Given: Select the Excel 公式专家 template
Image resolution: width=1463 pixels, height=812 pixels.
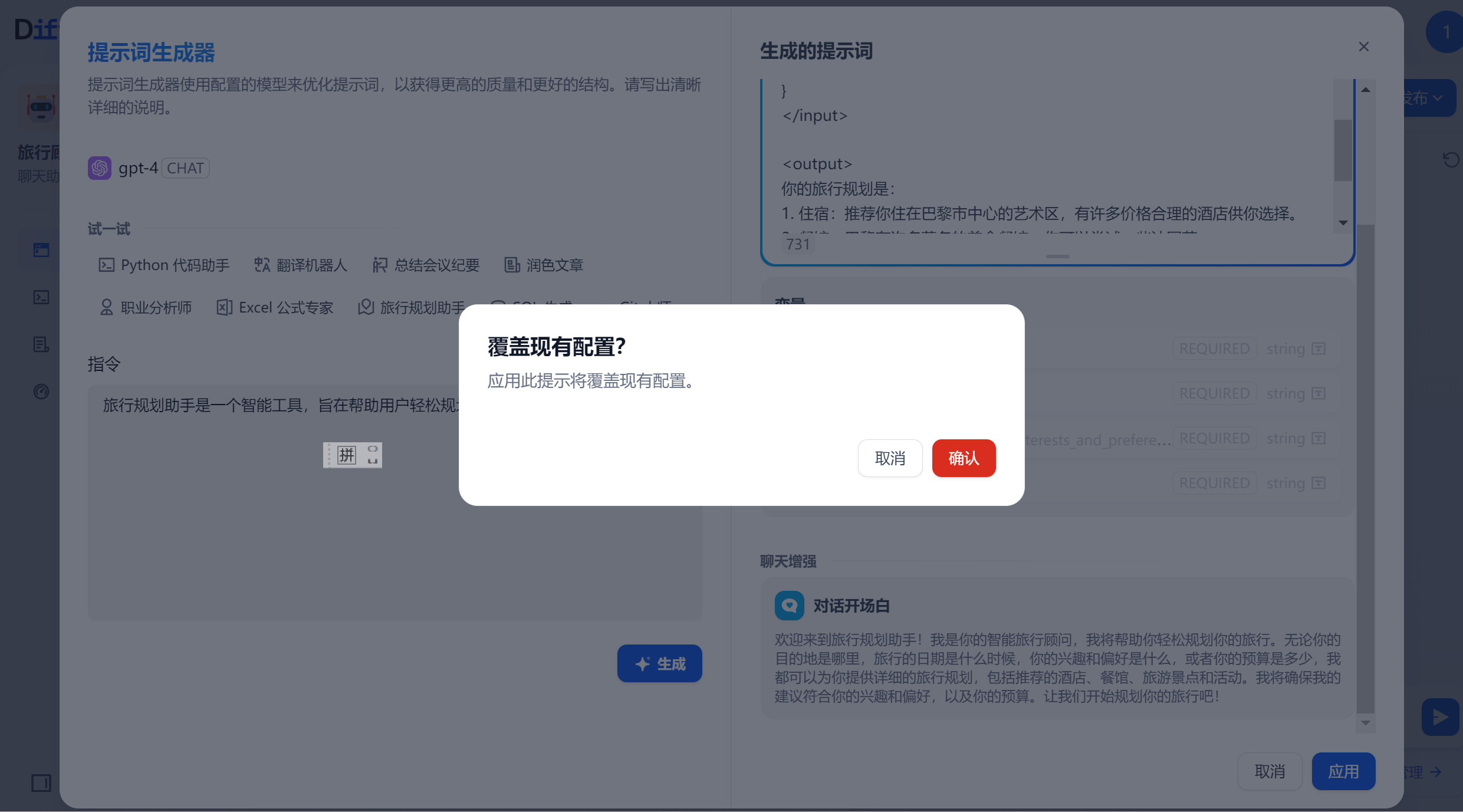Looking at the screenshot, I should (275, 307).
